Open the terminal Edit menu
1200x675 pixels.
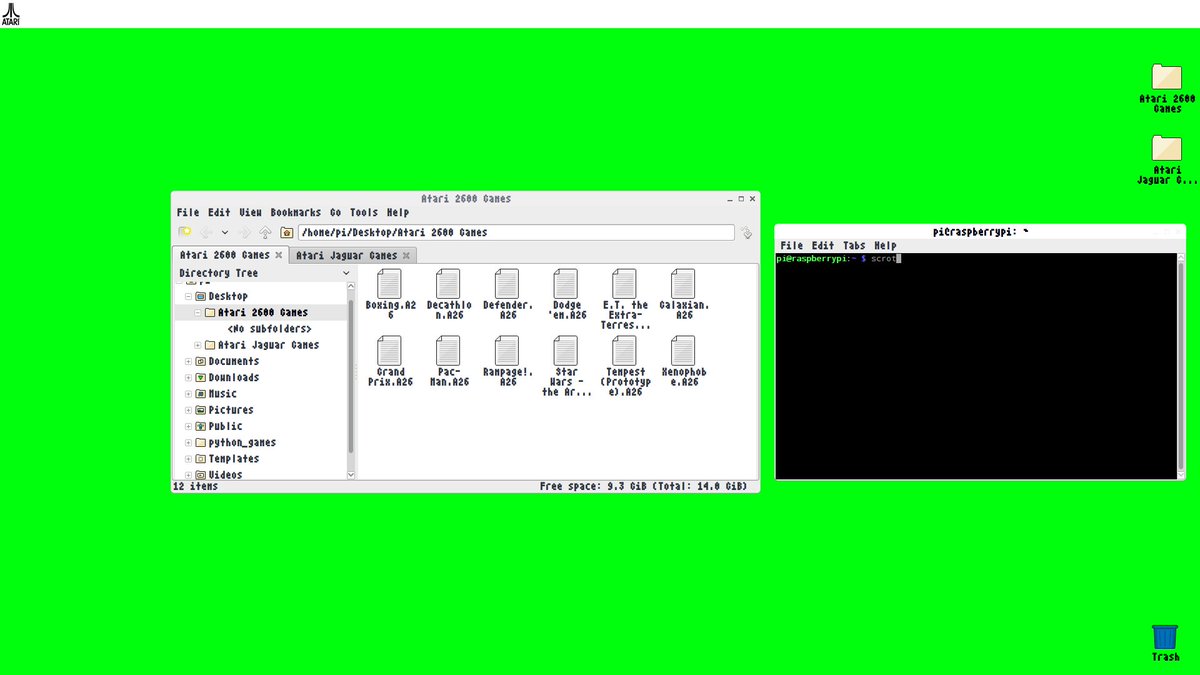[823, 245]
